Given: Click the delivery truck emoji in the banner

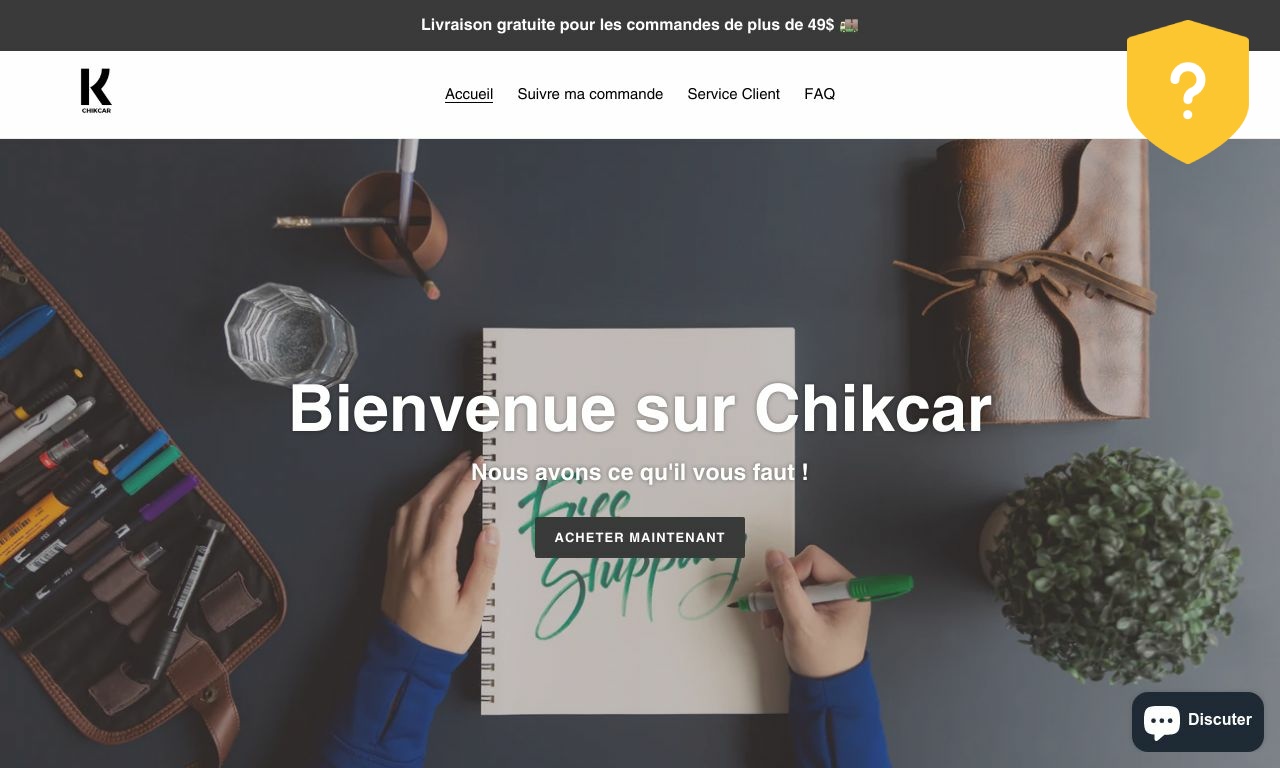Looking at the screenshot, I should tap(849, 25).
